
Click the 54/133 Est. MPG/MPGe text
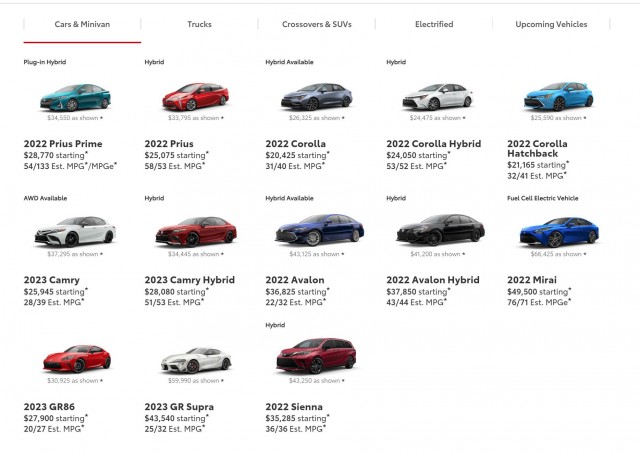pyautogui.click(x=70, y=166)
